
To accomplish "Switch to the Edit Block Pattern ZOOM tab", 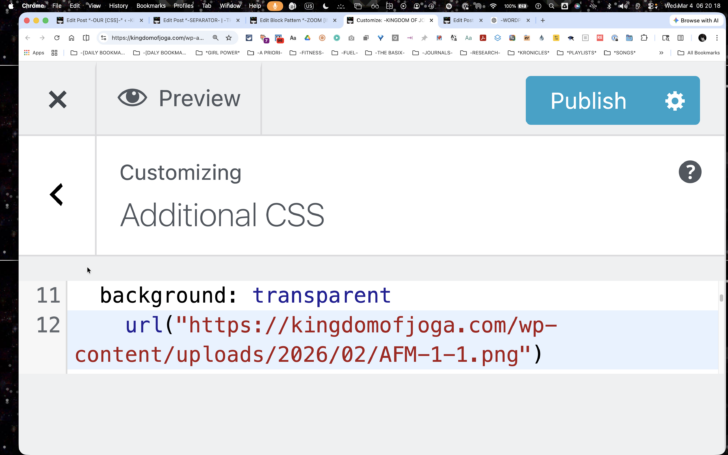I will (x=293, y=20).
